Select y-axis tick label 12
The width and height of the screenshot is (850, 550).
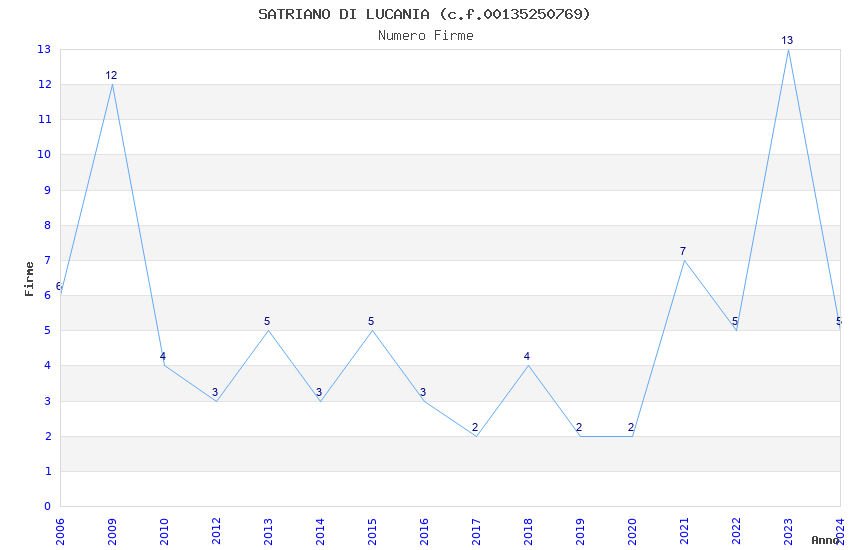tap(44, 85)
